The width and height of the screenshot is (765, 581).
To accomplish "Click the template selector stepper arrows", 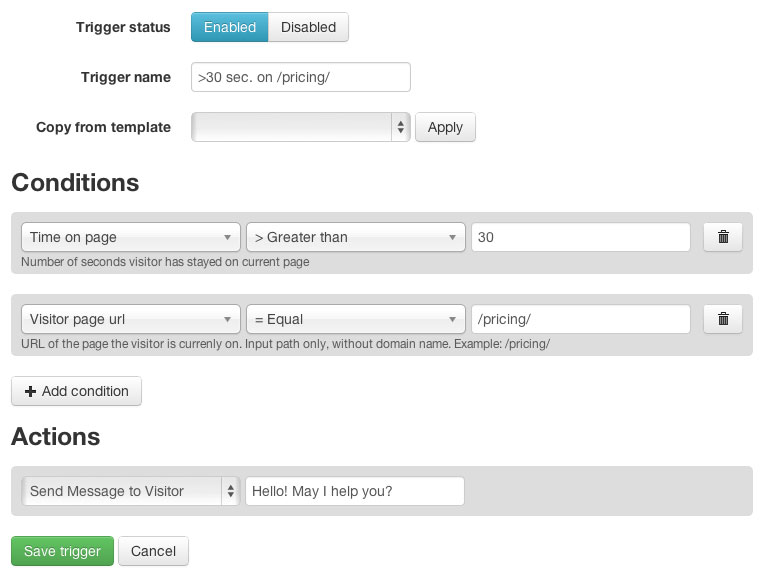I will point(401,127).
